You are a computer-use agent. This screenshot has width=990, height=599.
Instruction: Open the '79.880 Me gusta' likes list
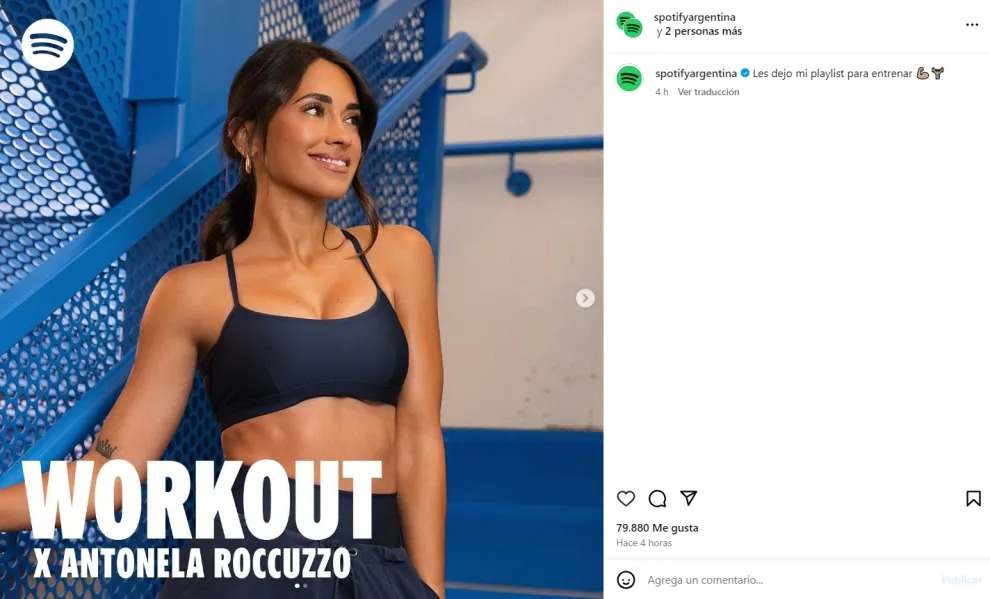pyautogui.click(x=657, y=528)
